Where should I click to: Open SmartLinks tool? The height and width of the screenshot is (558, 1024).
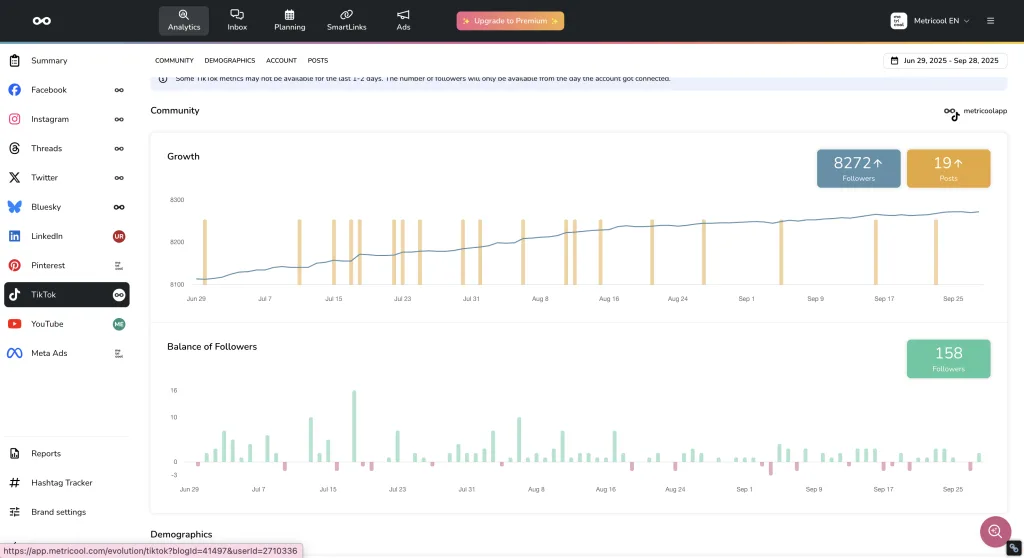pos(346,20)
